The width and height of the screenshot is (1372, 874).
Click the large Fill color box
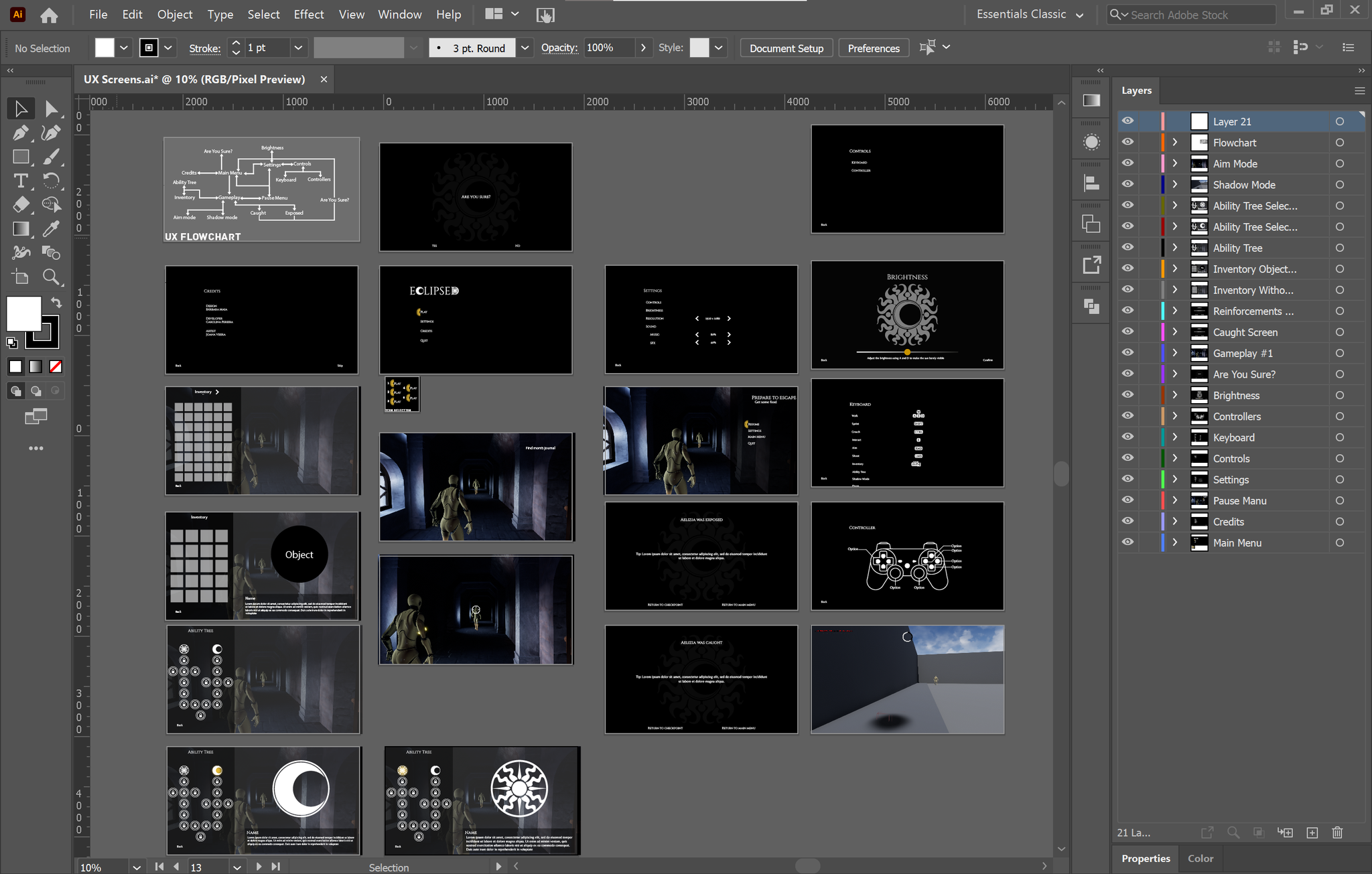[24, 313]
